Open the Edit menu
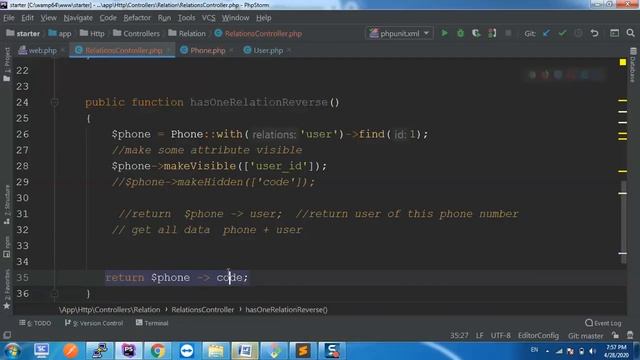The height and width of the screenshot is (360, 640). tap(27, 18)
